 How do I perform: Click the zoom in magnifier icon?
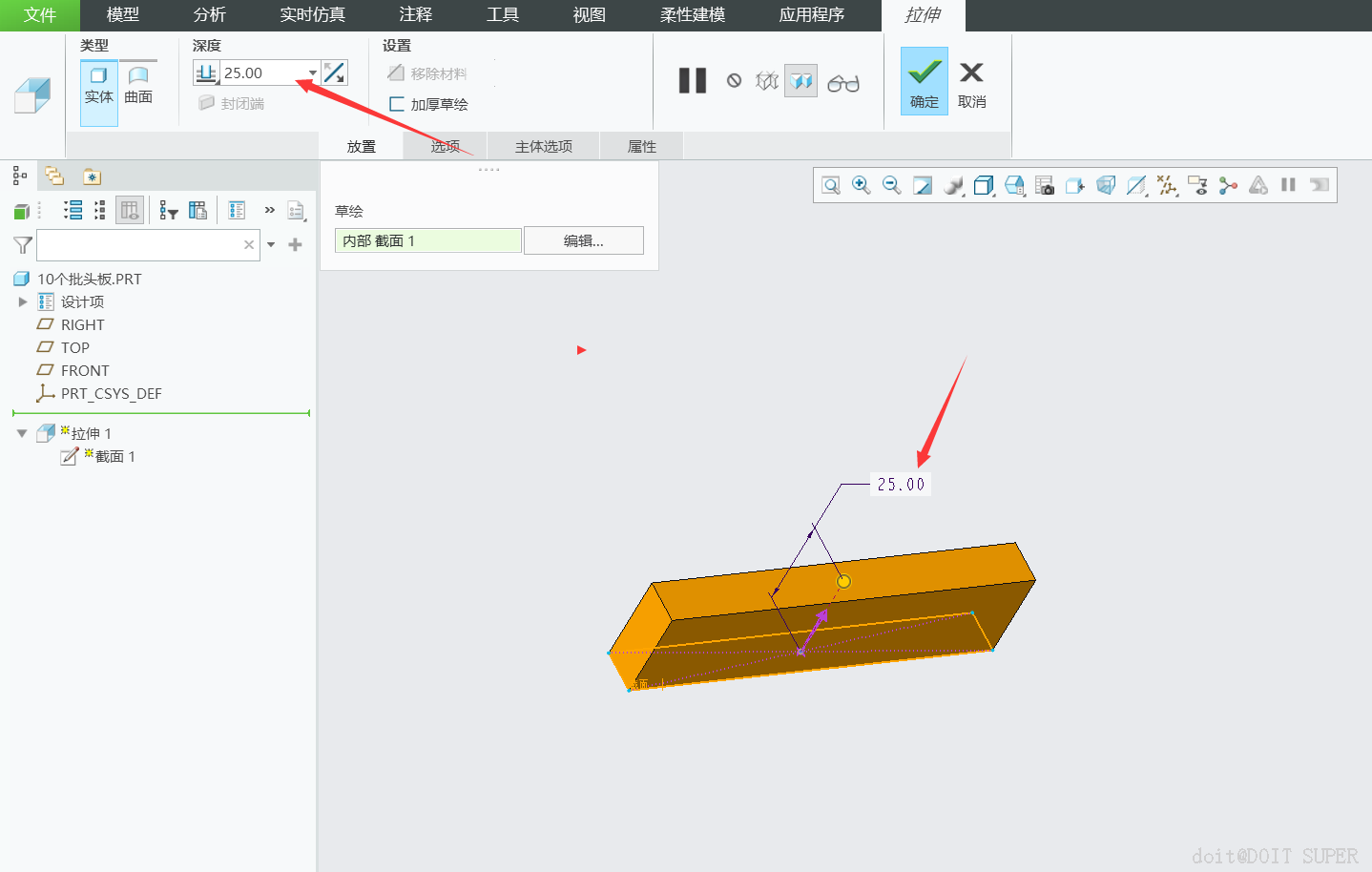pos(861,185)
